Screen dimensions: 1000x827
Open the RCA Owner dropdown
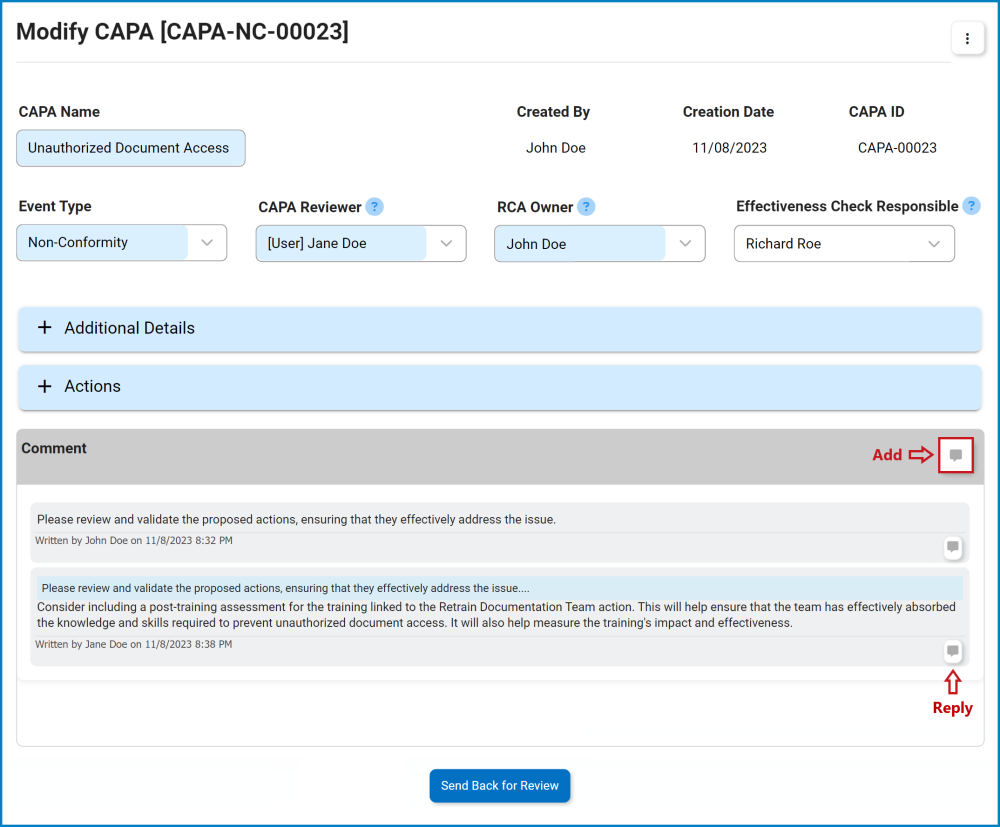[x=685, y=242]
